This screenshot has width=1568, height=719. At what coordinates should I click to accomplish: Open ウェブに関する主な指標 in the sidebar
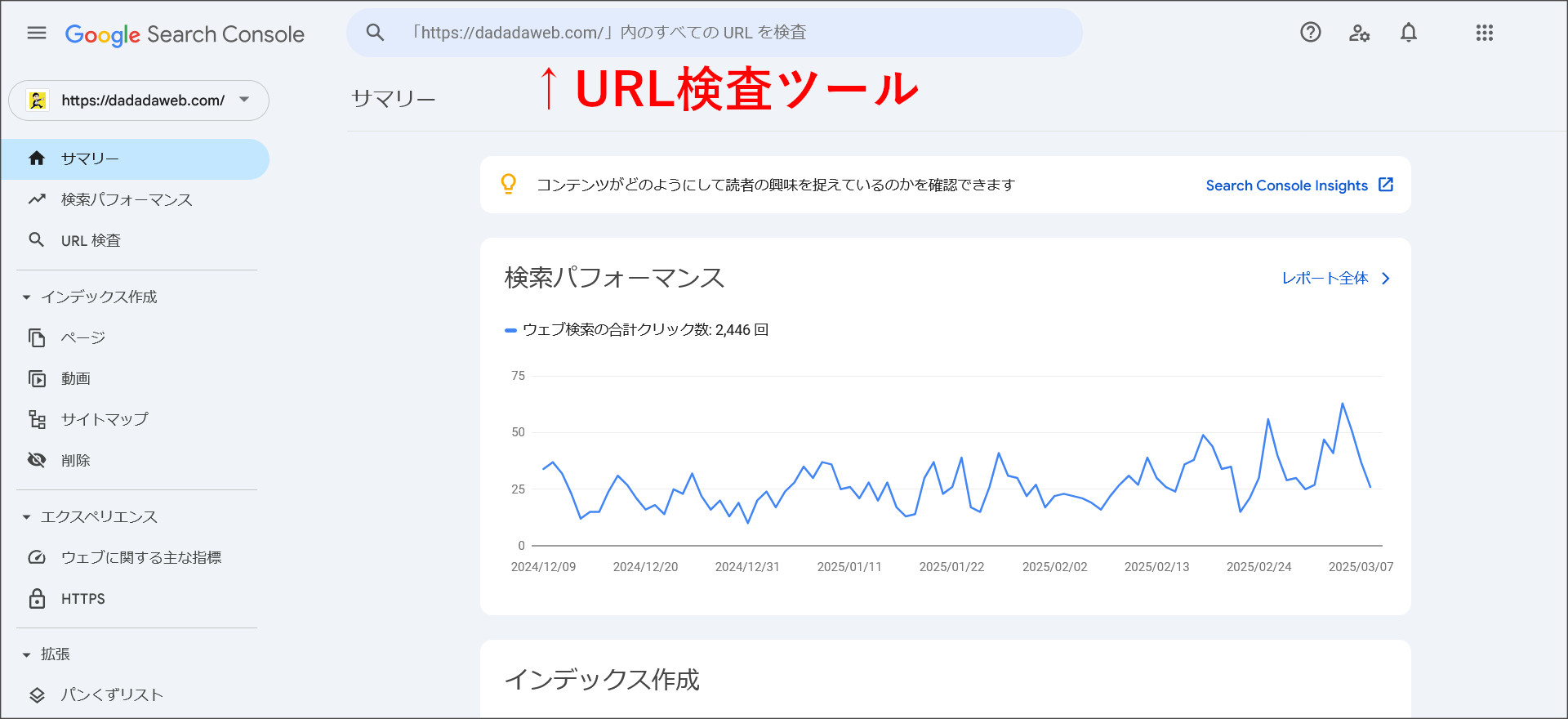(135, 557)
